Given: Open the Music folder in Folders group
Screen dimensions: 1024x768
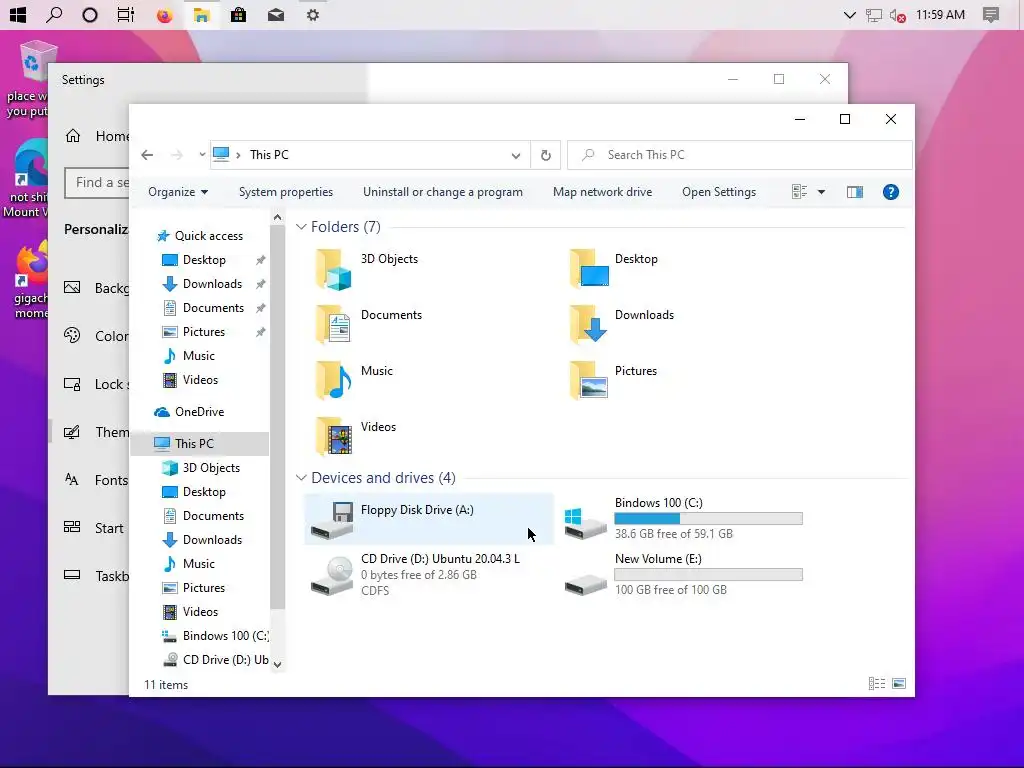Looking at the screenshot, I should 334,381.
